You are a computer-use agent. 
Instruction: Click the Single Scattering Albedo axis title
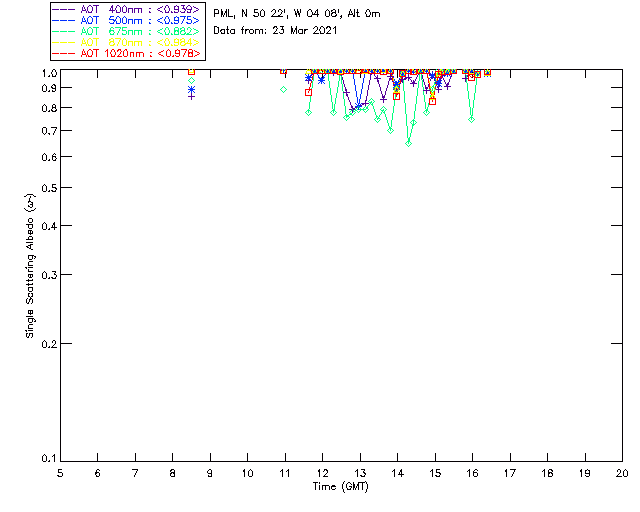click(30, 266)
